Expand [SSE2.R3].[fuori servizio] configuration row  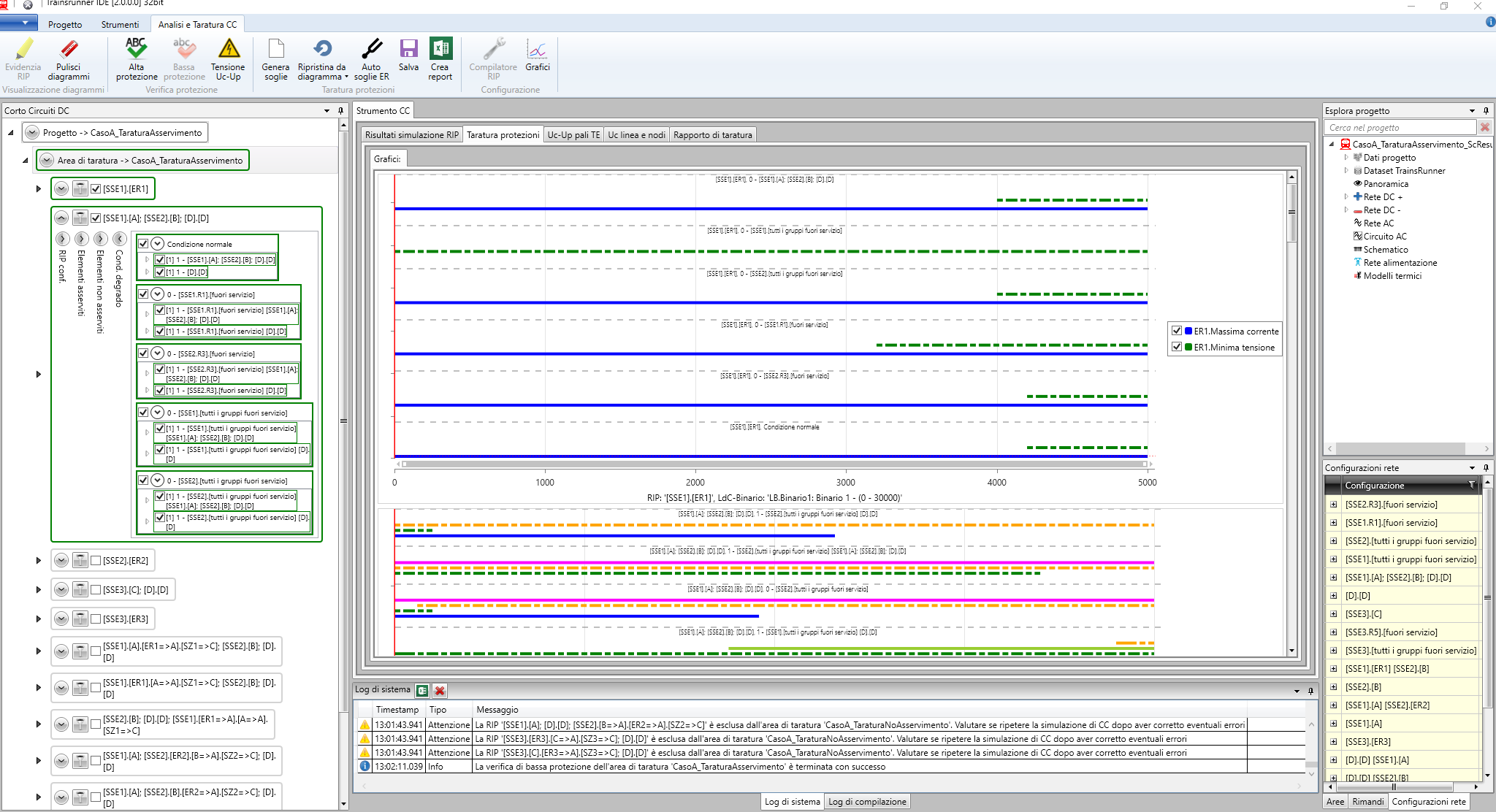pos(1333,505)
